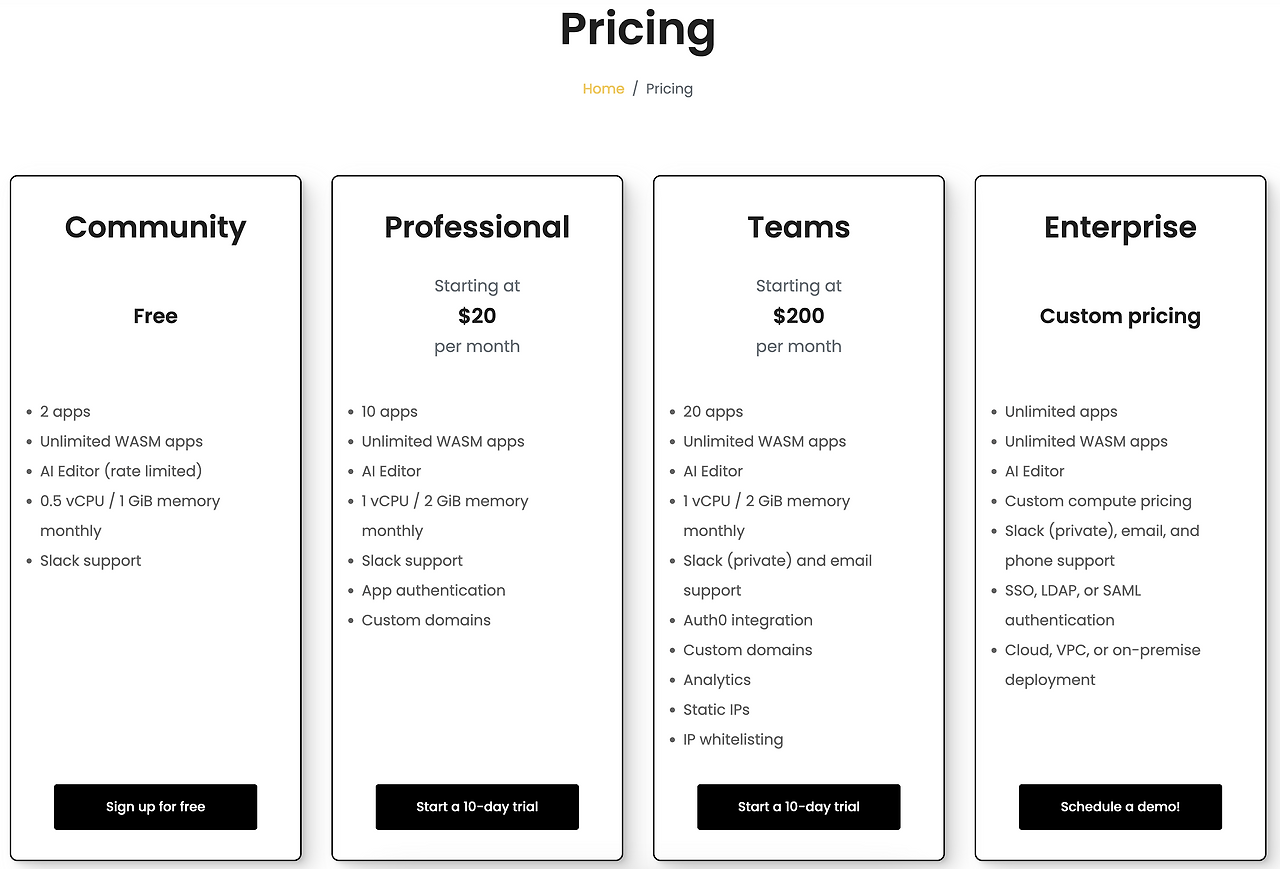This screenshot has height=869, width=1280.
Task: Click the Home breadcrumb link
Action: click(x=603, y=89)
